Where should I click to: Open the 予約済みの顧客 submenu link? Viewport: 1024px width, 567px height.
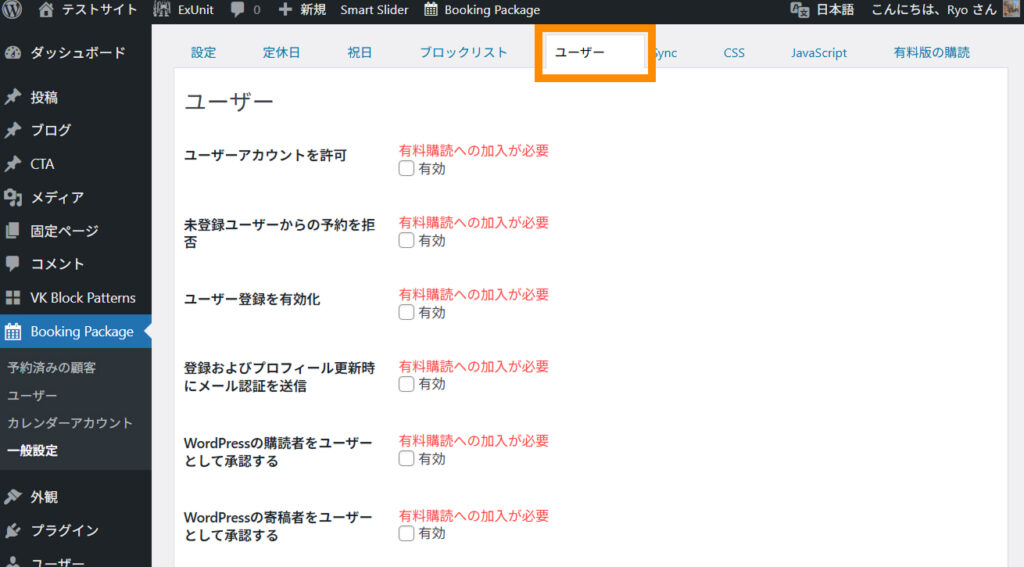tap(52, 368)
